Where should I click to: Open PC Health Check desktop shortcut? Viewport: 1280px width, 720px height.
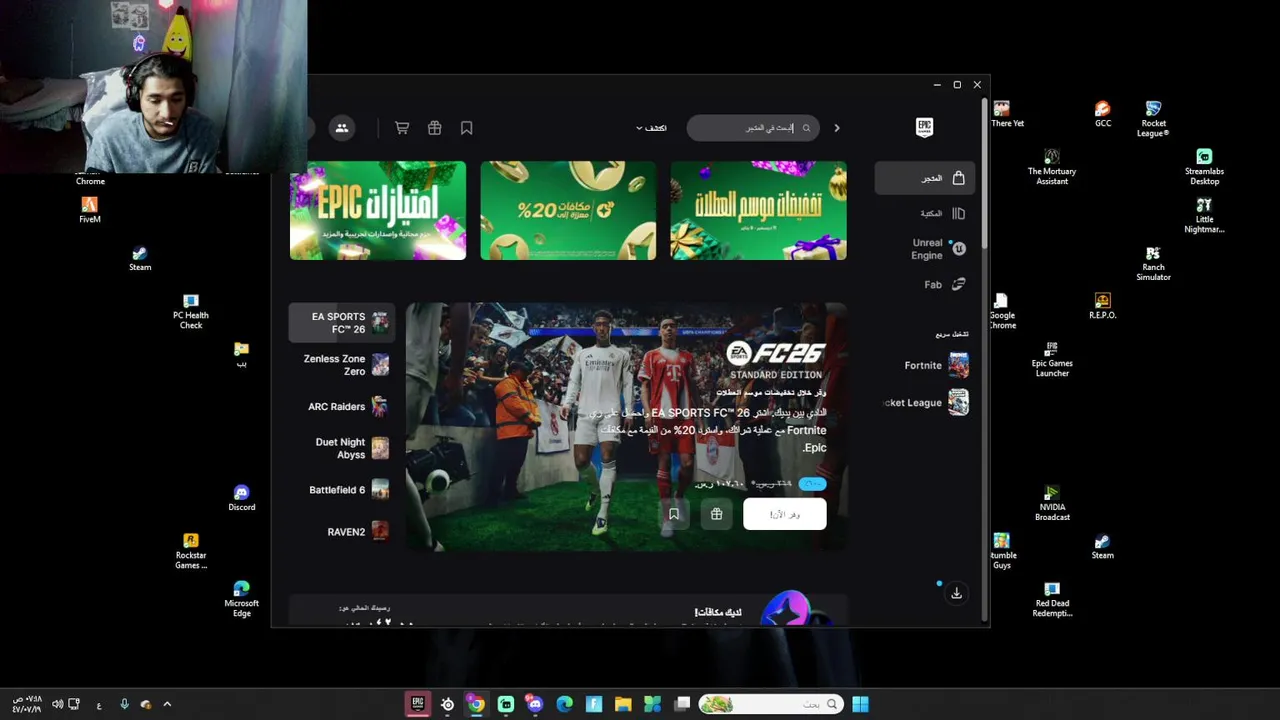click(191, 311)
